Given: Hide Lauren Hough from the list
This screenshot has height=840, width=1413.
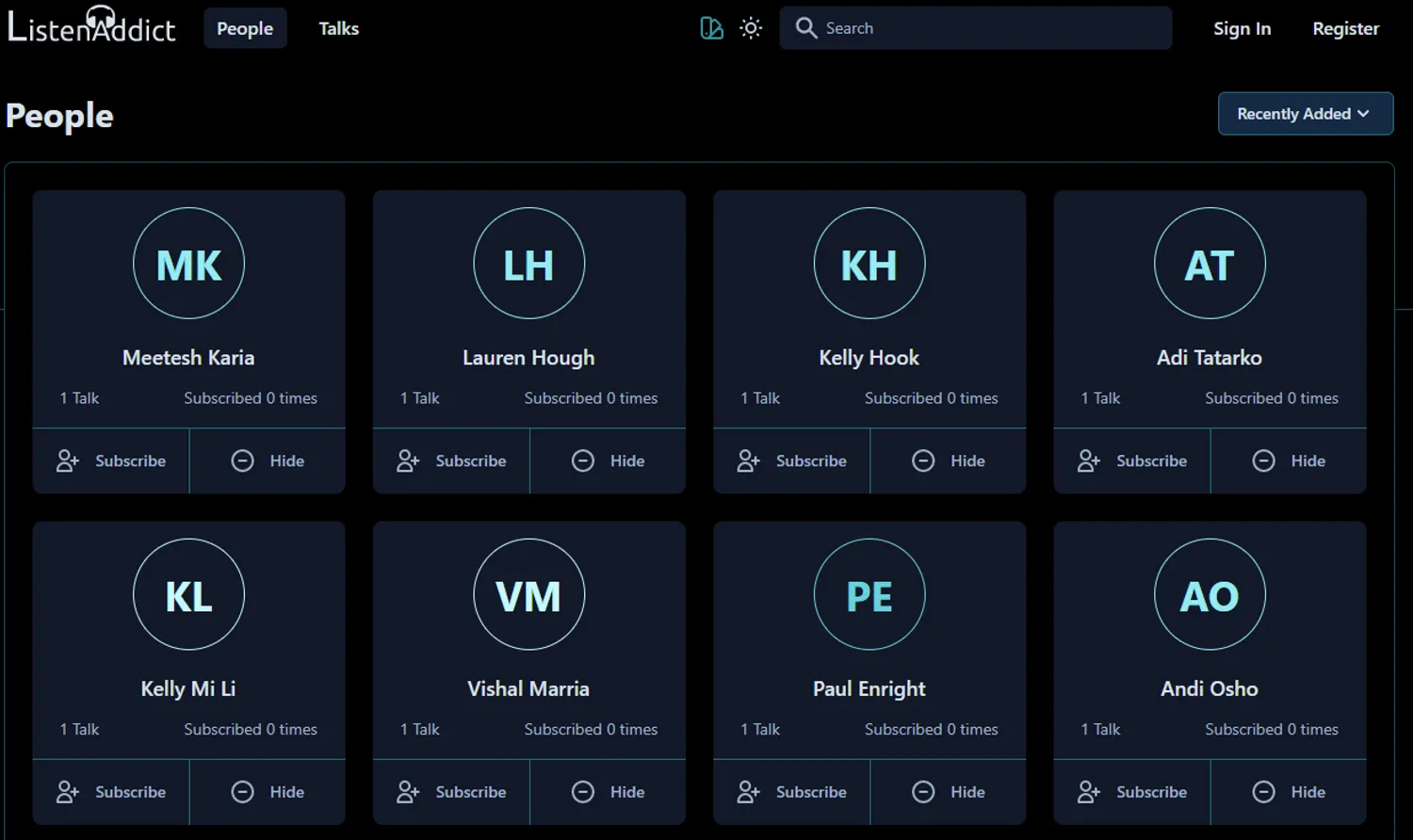Looking at the screenshot, I should (608, 460).
